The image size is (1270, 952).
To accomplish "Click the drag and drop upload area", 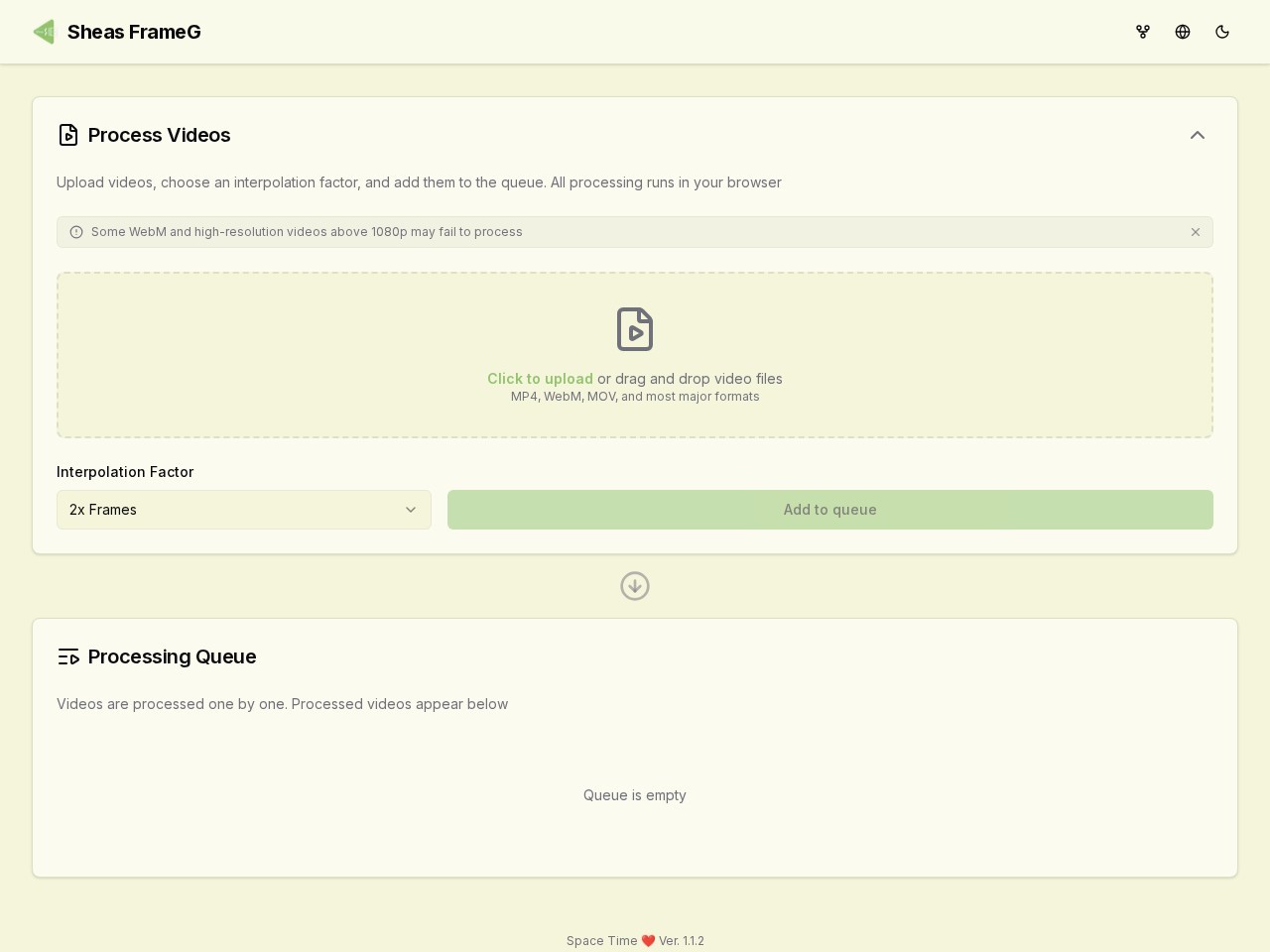I will pos(635,355).
